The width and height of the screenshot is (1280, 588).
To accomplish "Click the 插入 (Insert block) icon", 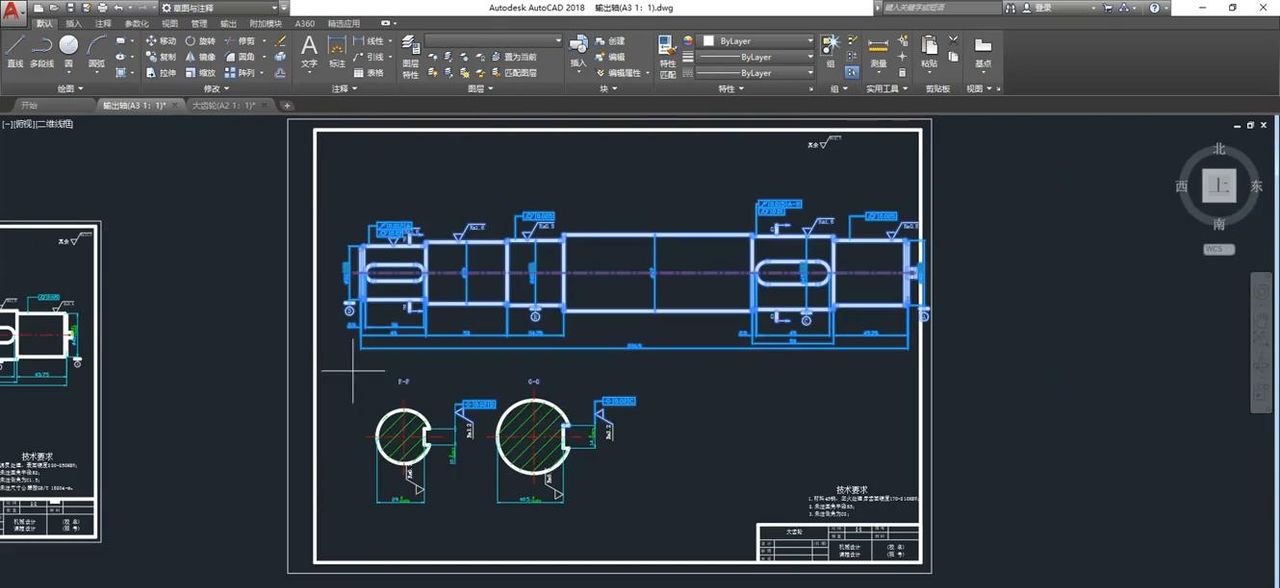I will [579, 50].
